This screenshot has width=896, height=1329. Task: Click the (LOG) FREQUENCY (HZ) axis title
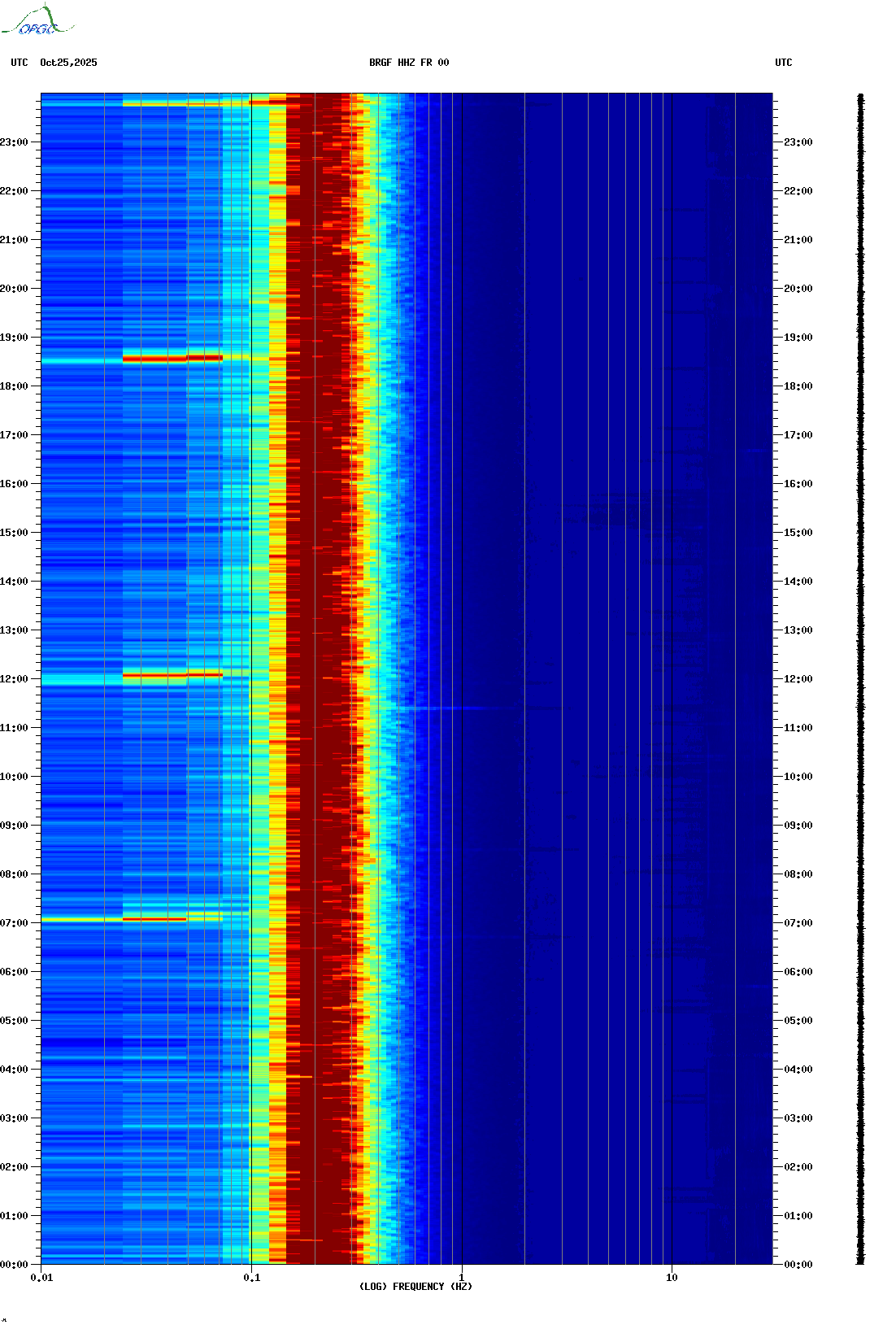click(415, 1287)
